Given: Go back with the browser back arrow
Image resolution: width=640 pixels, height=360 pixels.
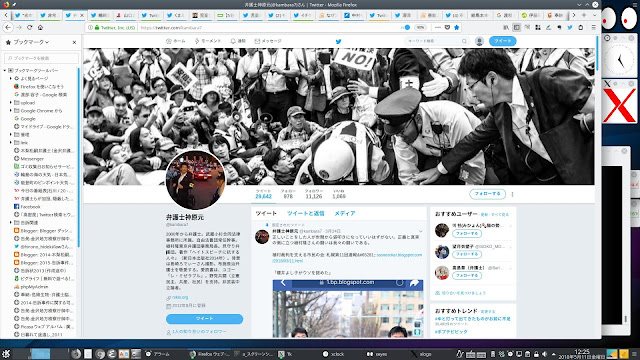Looking at the screenshot, I should coord(8,27).
